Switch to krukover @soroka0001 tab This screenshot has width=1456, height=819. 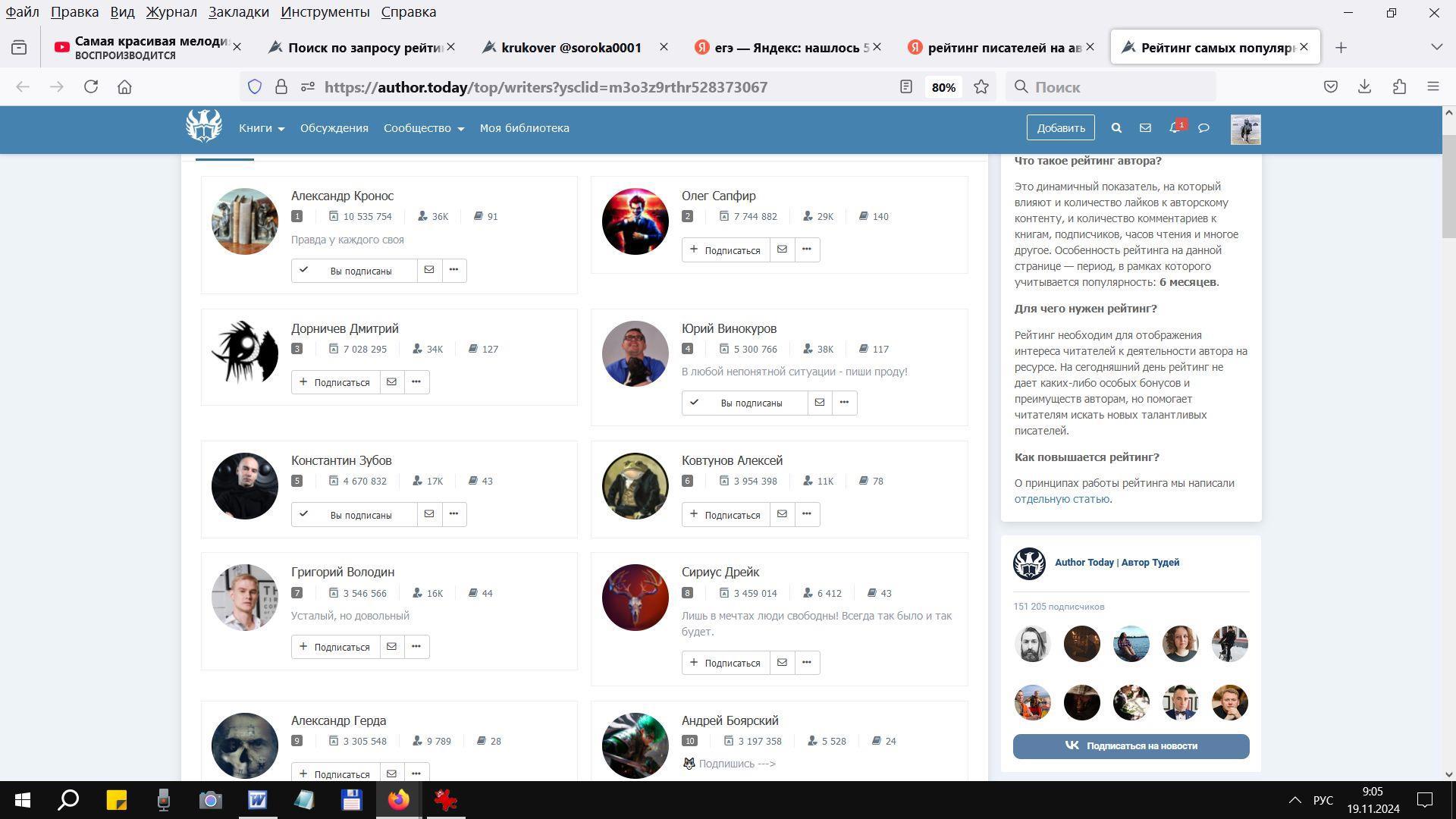[x=570, y=47]
